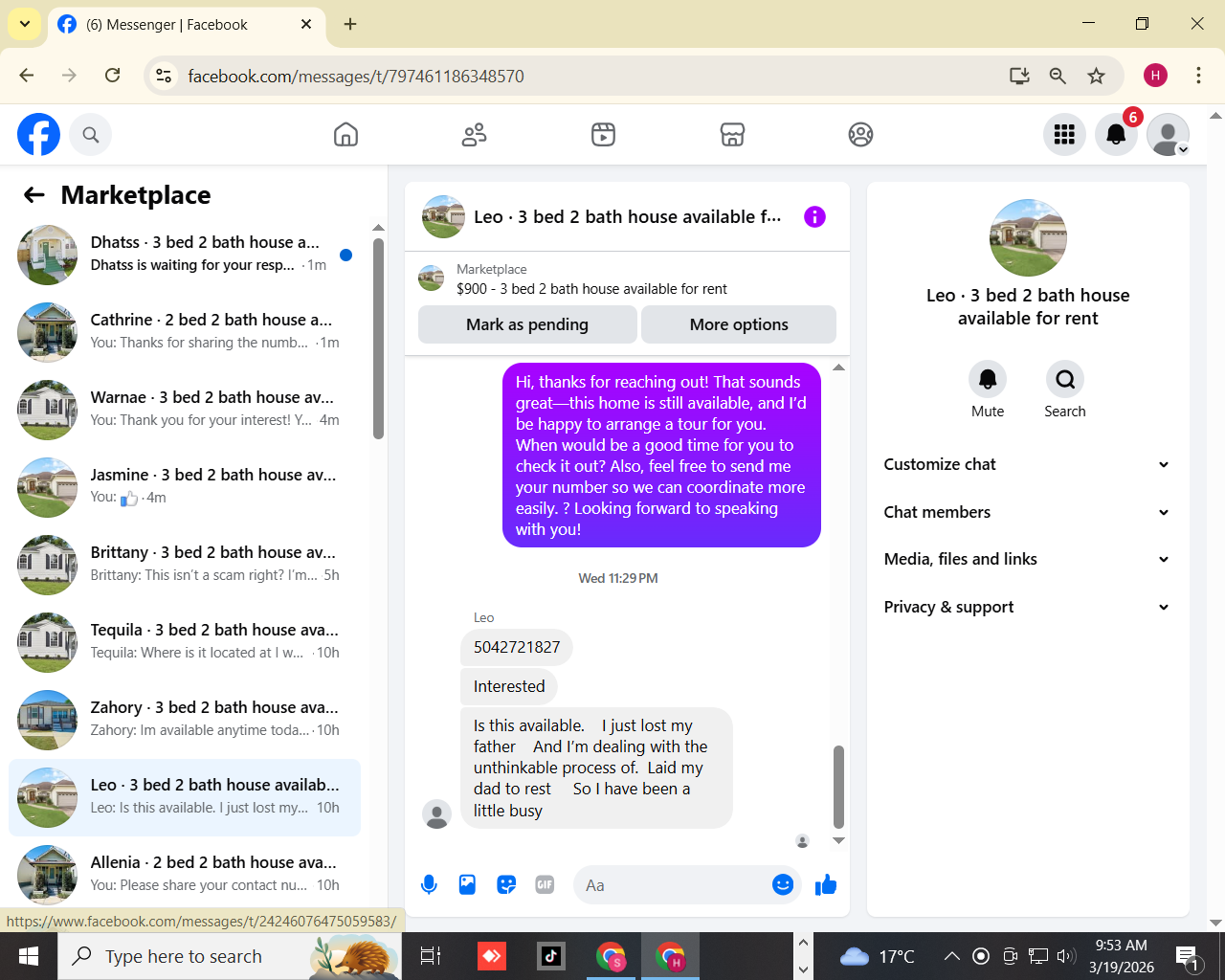Click the Interested message bubble

click(509, 687)
